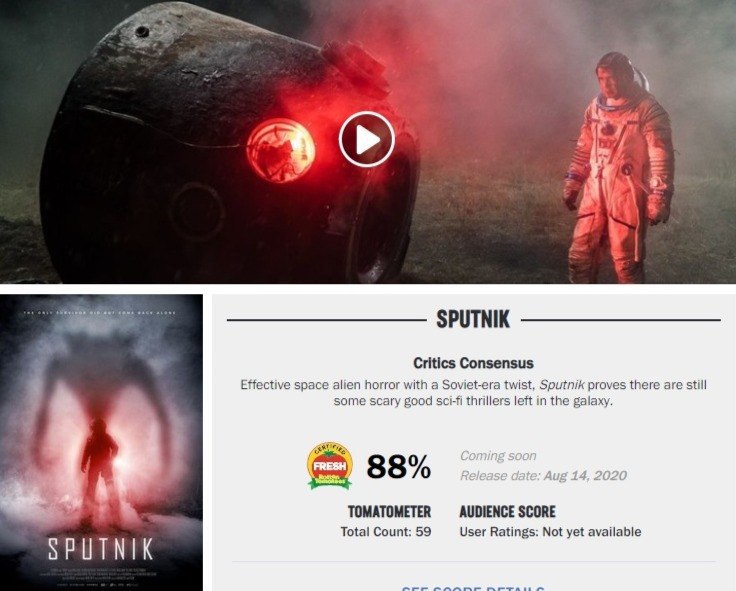Play the Sputnik trailer video
The height and width of the screenshot is (591, 736).
click(x=367, y=139)
